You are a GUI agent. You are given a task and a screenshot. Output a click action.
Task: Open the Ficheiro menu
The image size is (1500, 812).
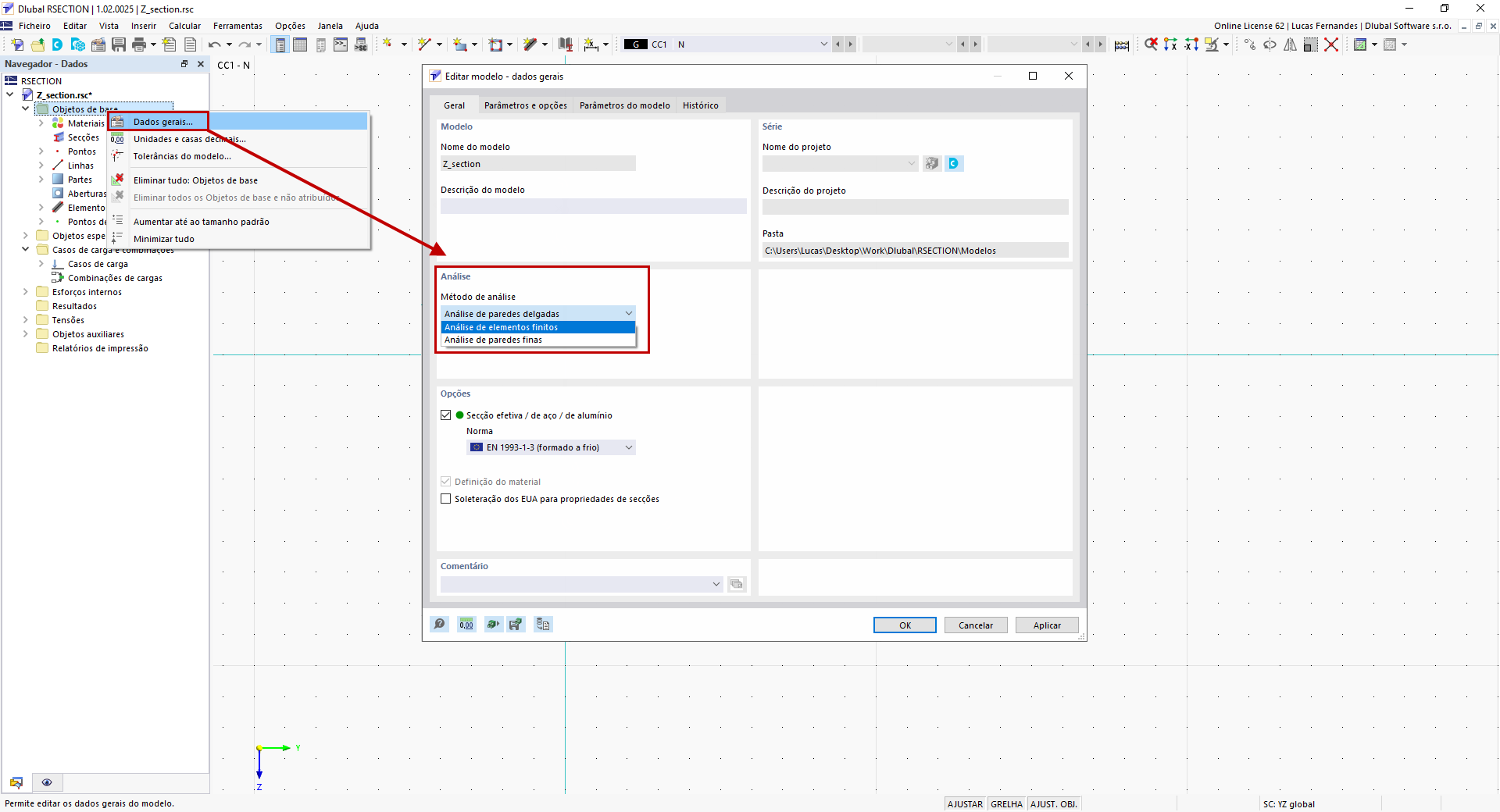coord(34,26)
